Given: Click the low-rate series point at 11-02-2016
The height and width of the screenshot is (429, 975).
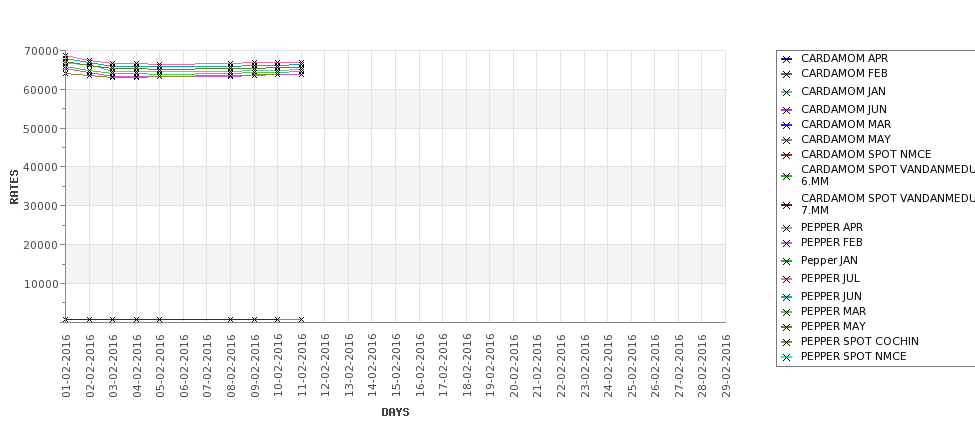Looking at the screenshot, I should coord(302,320).
